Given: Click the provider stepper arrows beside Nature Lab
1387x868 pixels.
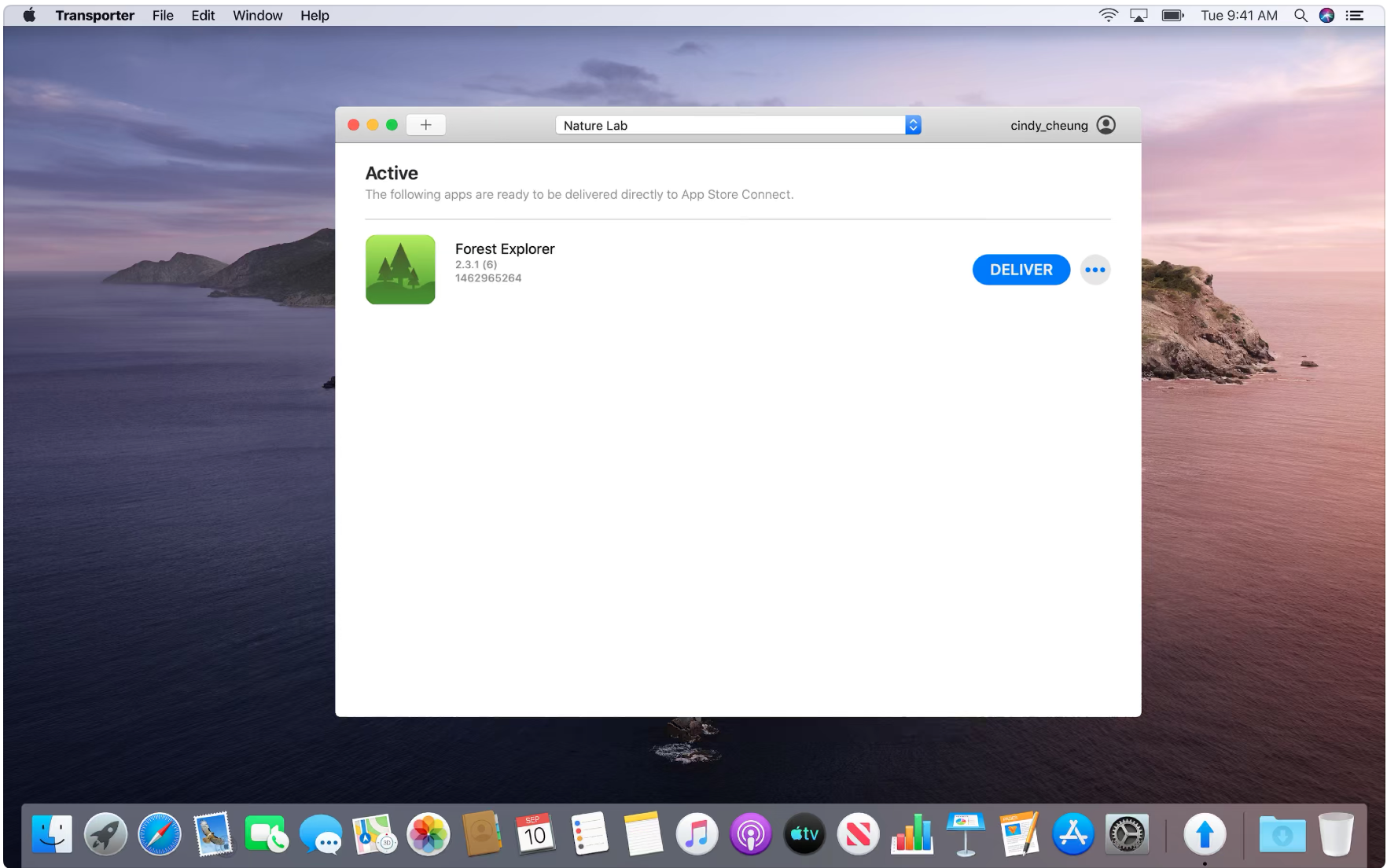Looking at the screenshot, I should pos(912,124).
